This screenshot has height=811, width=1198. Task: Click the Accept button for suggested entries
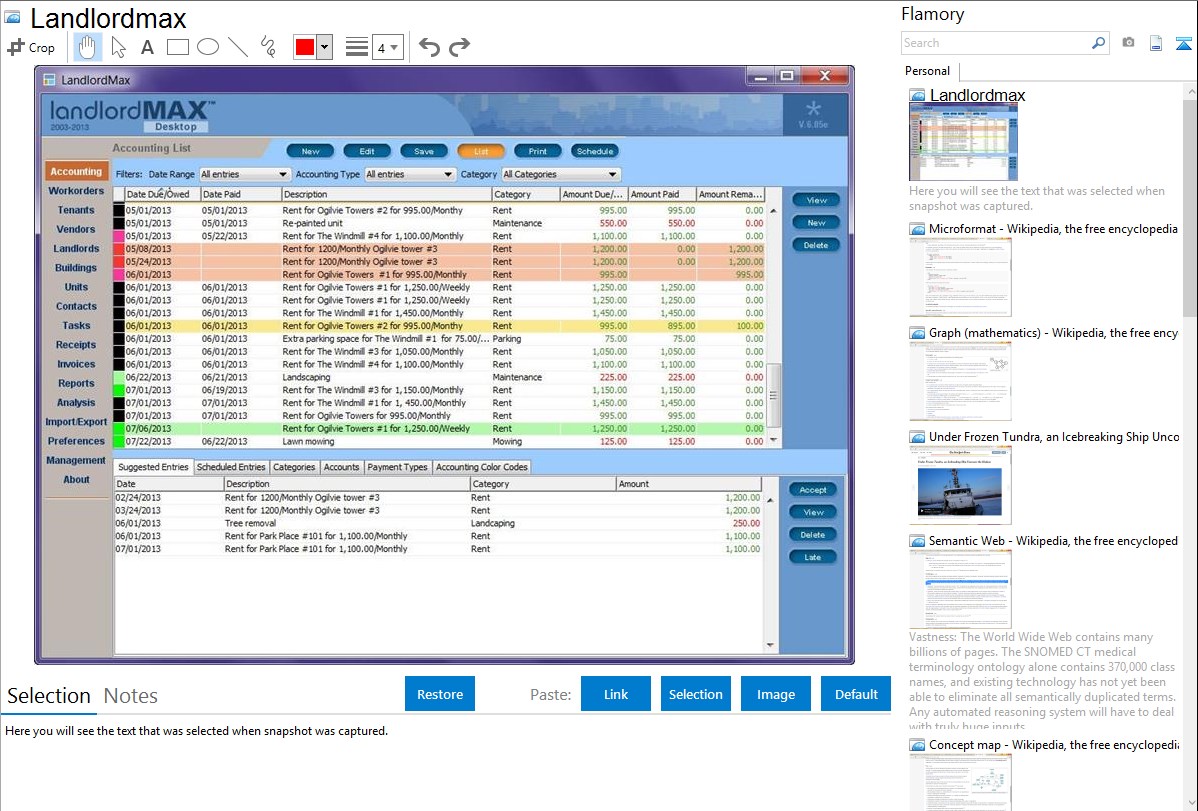coord(812,490)
